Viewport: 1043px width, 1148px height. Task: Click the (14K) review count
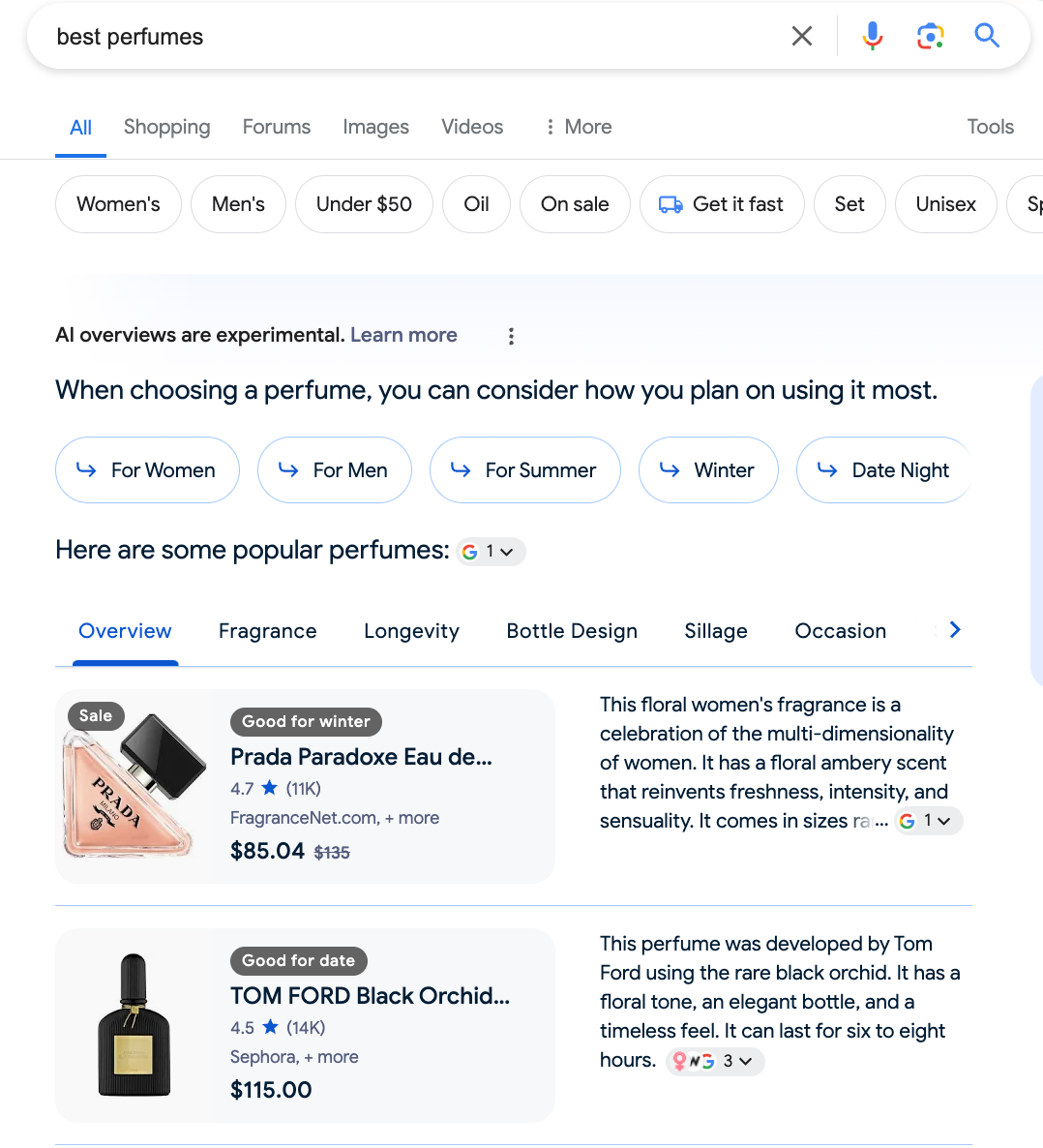point(306,1028)
